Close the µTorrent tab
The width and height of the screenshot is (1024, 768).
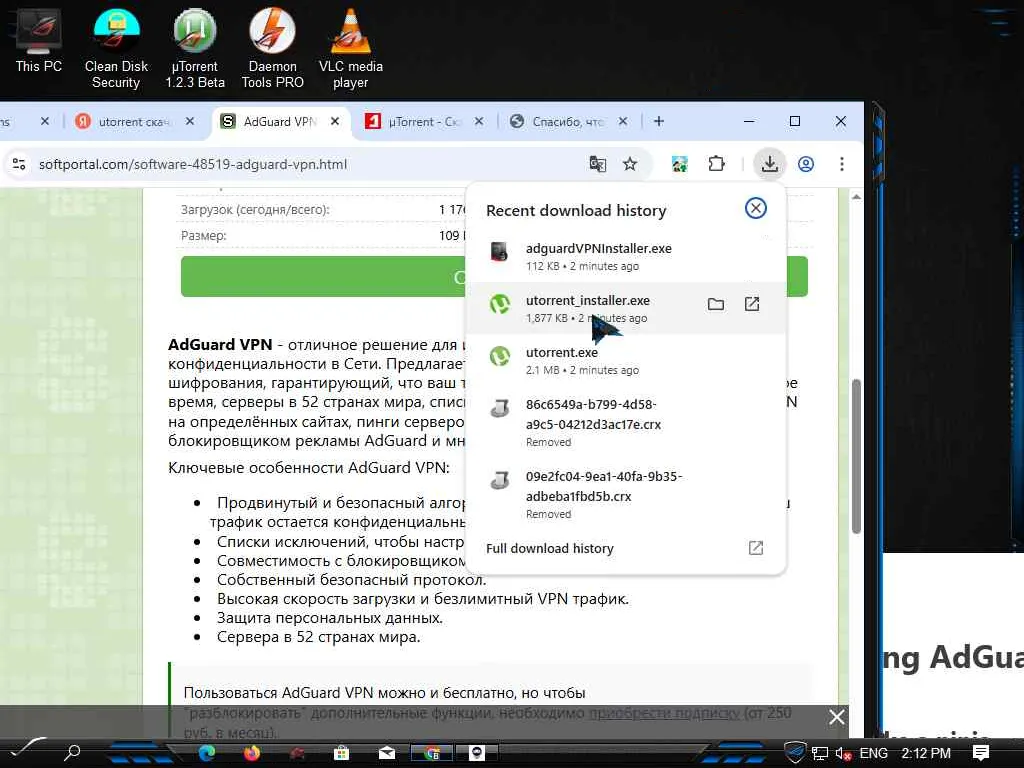(x=479, y=121)
